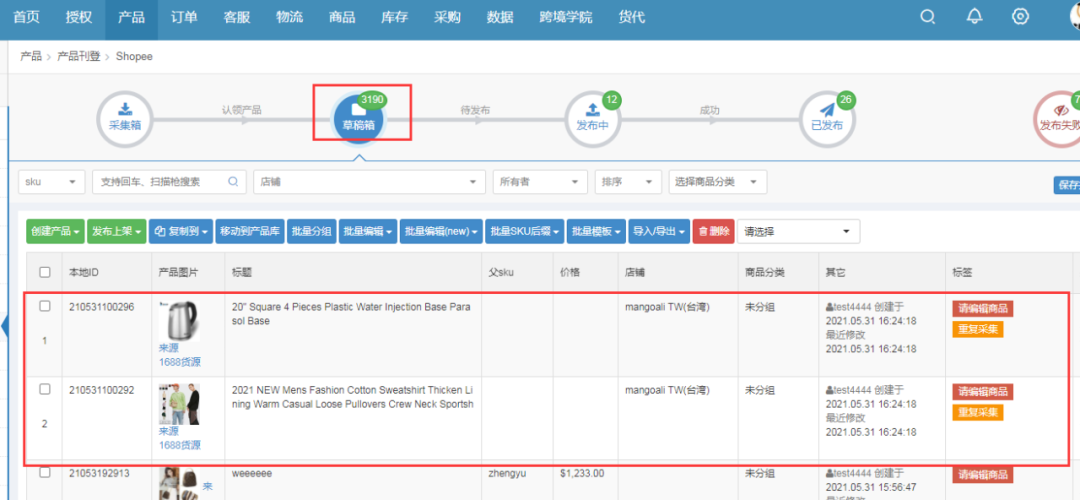Click the red 删除 delete button
Image resolution: width=1080 pixels, height=500 pixels.
click(x=714, y=231)
